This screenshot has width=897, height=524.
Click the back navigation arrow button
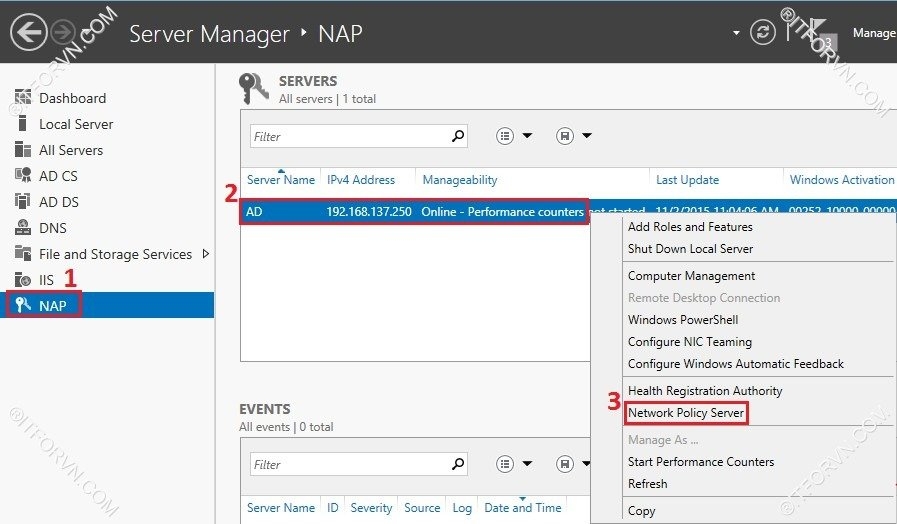29,33
